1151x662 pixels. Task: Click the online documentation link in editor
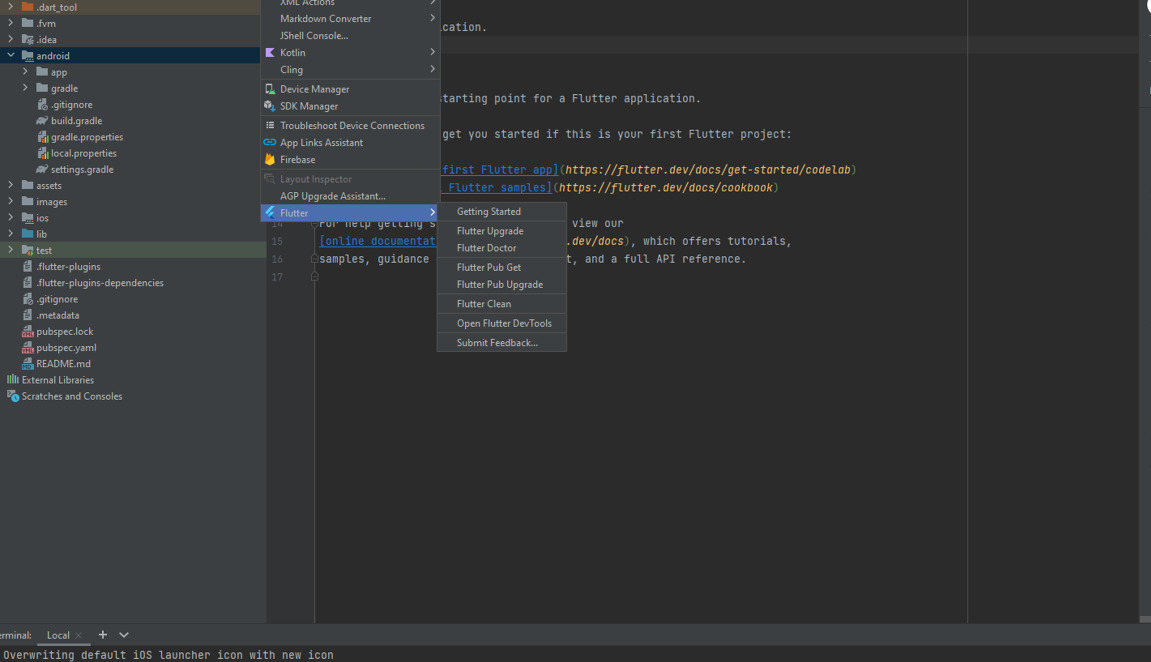(377, 241)
